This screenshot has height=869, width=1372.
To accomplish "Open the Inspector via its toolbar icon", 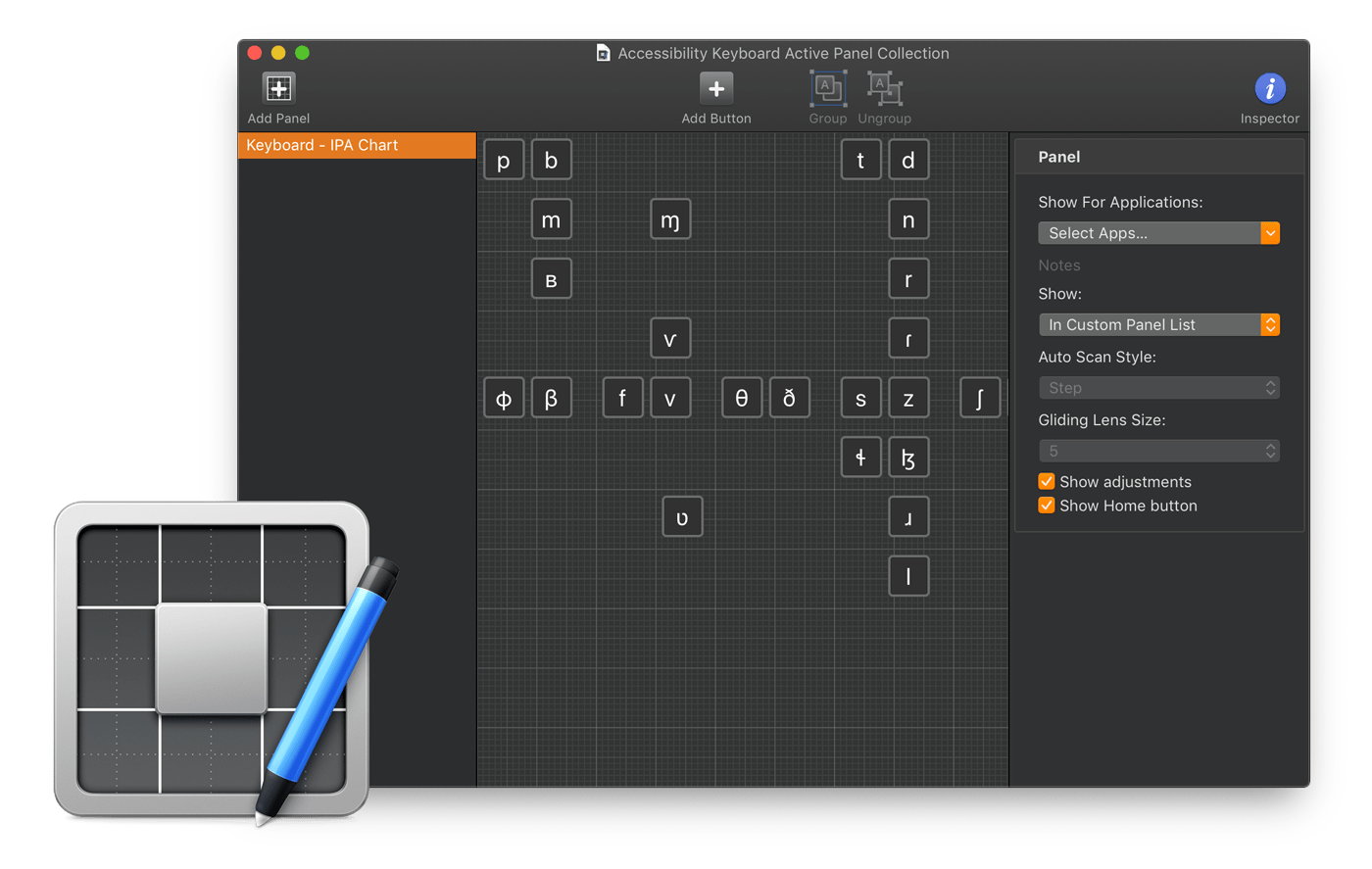I will pyautogui.click(x=1269, y=88).
